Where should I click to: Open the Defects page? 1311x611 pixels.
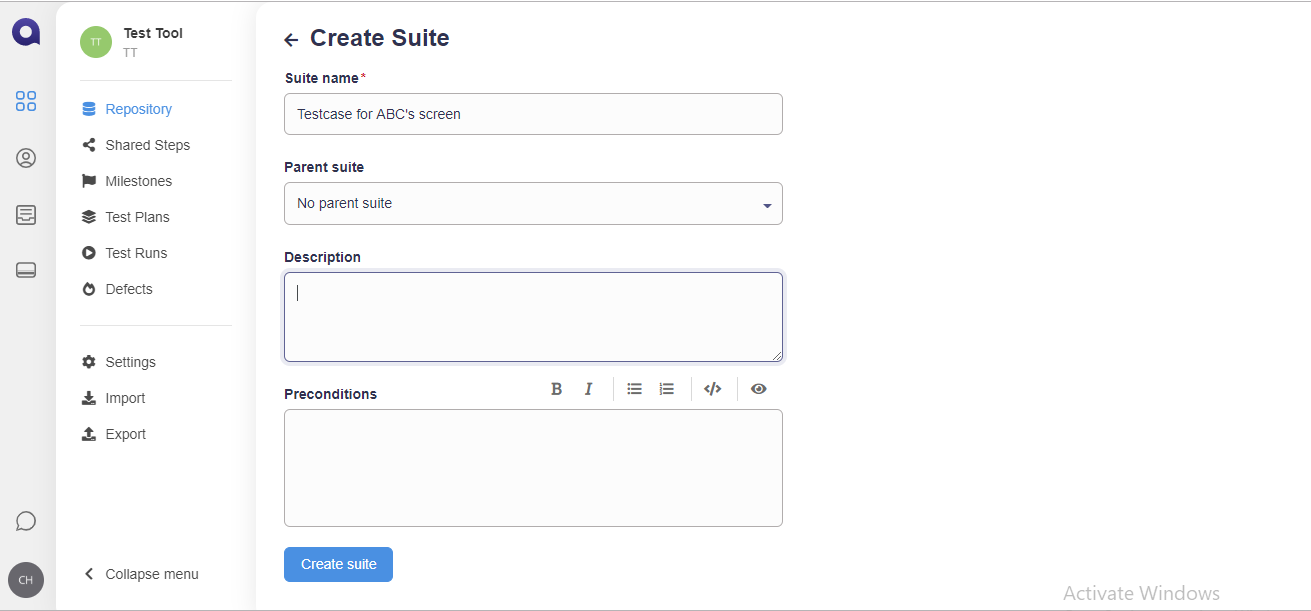coord(129,289)
